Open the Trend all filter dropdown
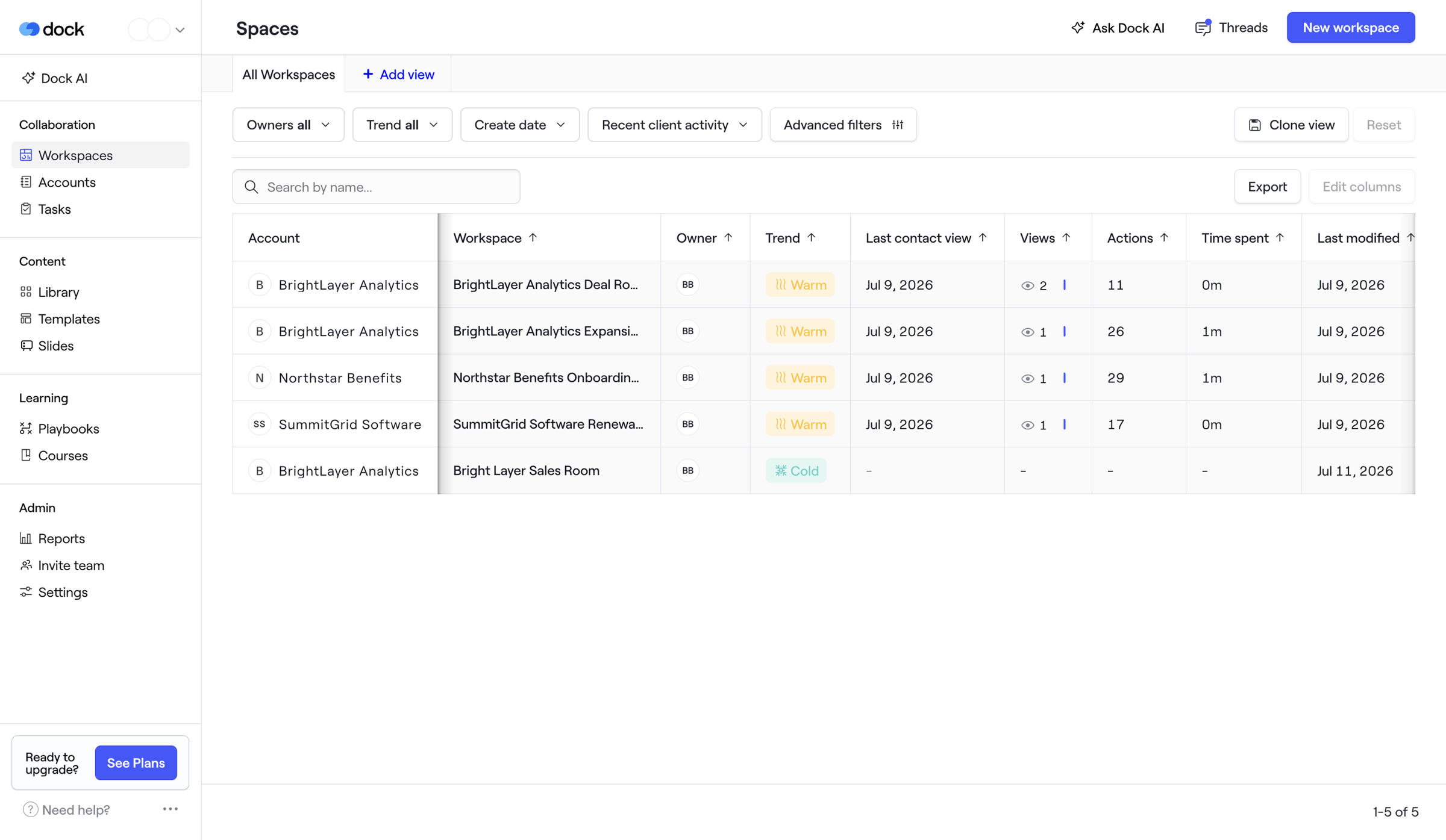 click(402, 125)
